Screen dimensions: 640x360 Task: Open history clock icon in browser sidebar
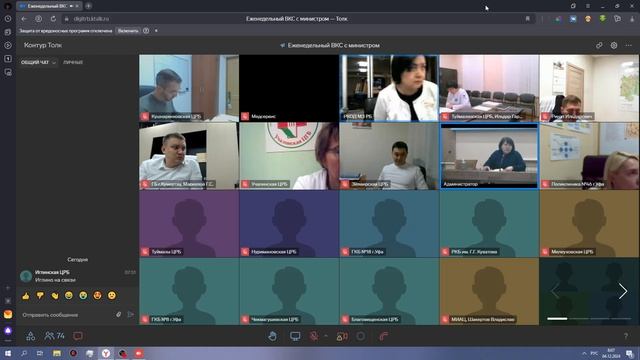(8, 19)
